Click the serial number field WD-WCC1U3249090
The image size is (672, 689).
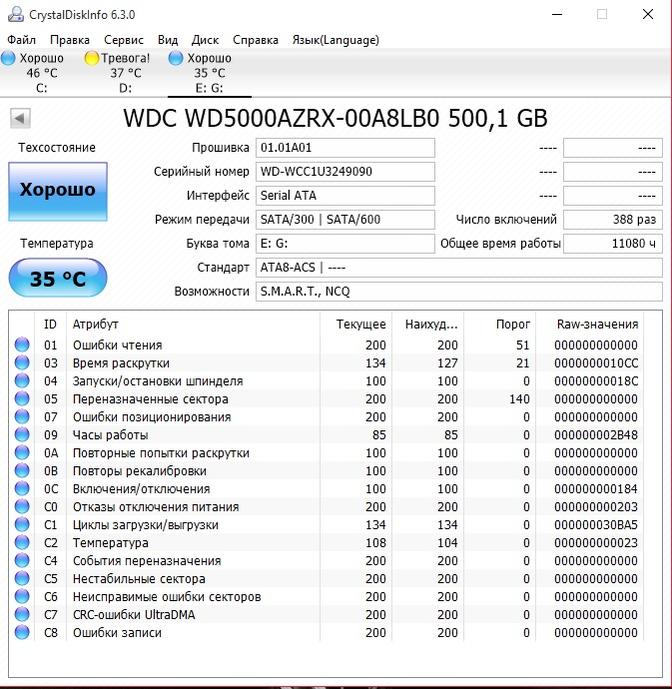(x=345, y=171)
